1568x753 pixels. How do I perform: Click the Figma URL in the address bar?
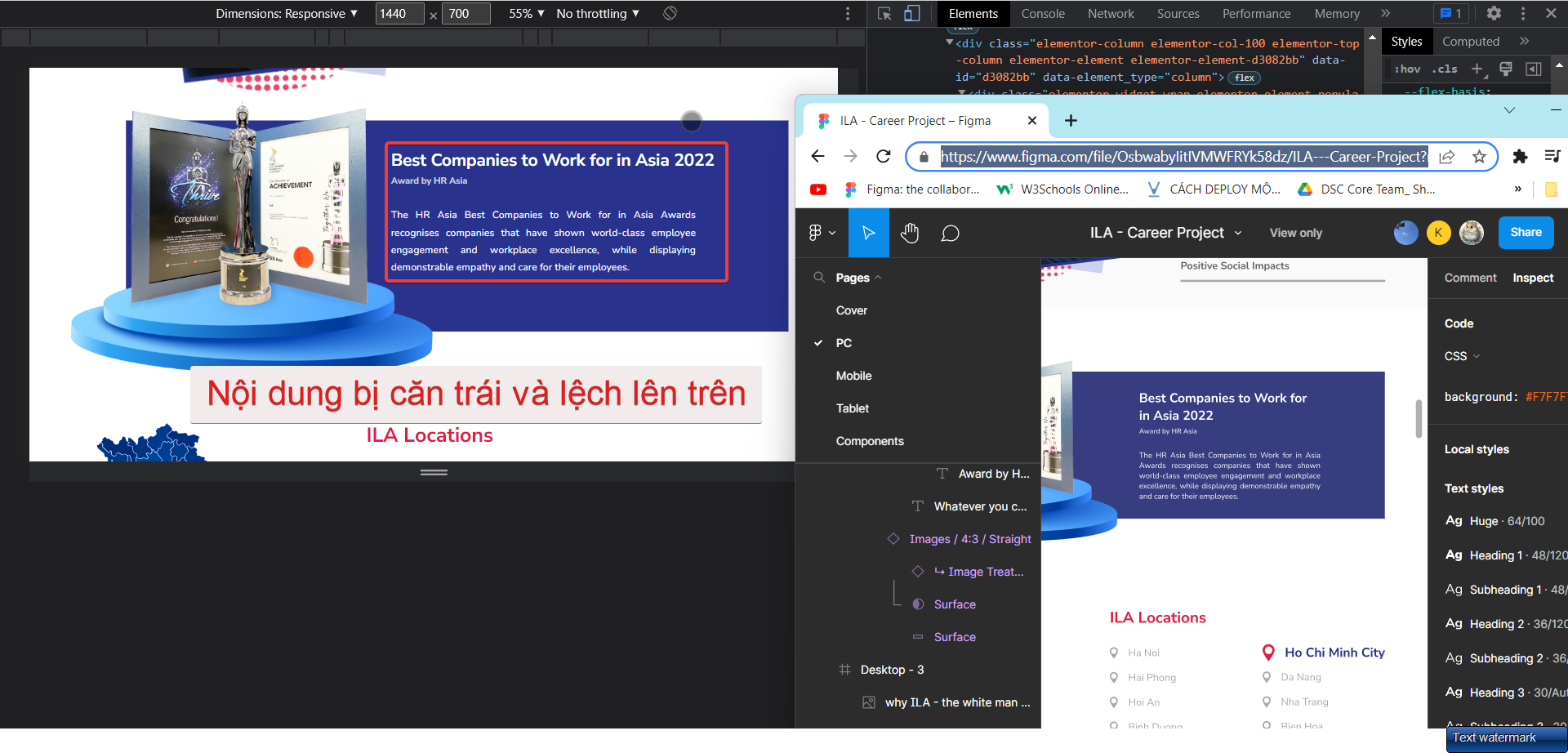[x=1183, y=157]
